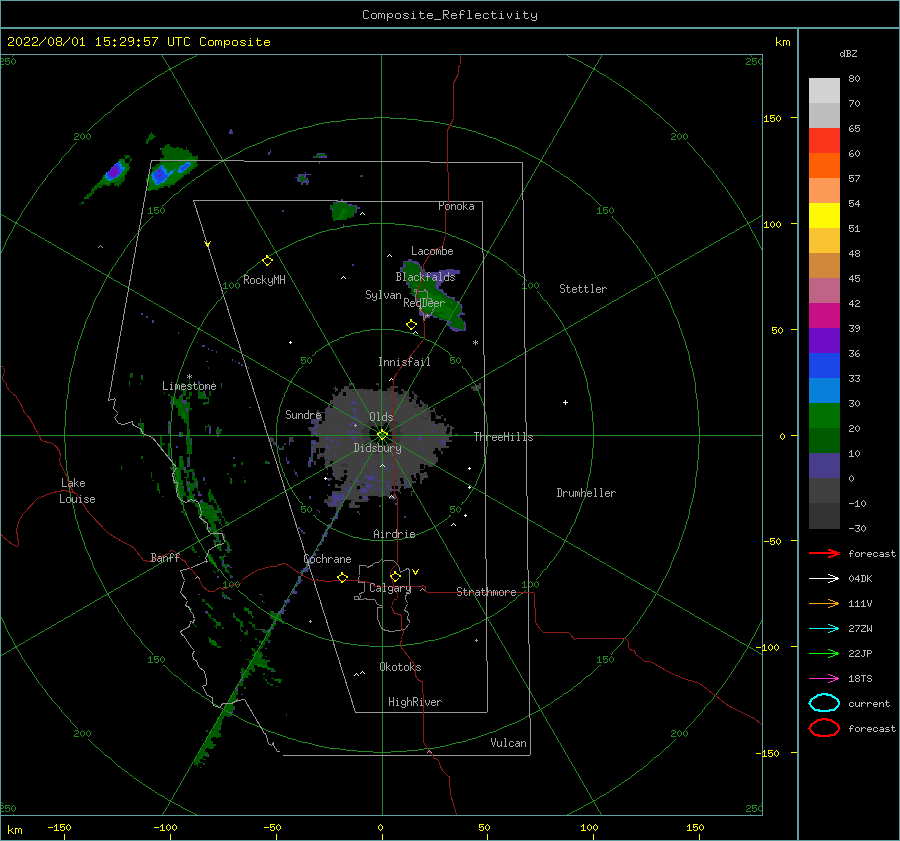This screenshot has height=841, width=900.
Task: Click the yellow V marker east of Calgary
Action: (x=416, y=572)
